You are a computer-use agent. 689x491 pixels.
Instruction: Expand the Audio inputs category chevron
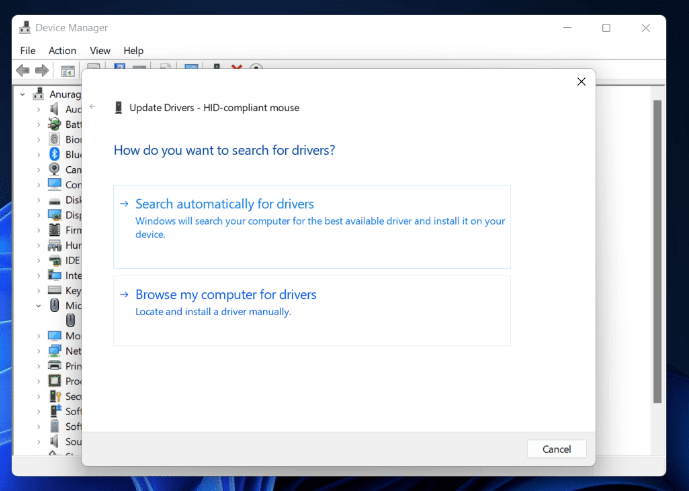(39, 110)
